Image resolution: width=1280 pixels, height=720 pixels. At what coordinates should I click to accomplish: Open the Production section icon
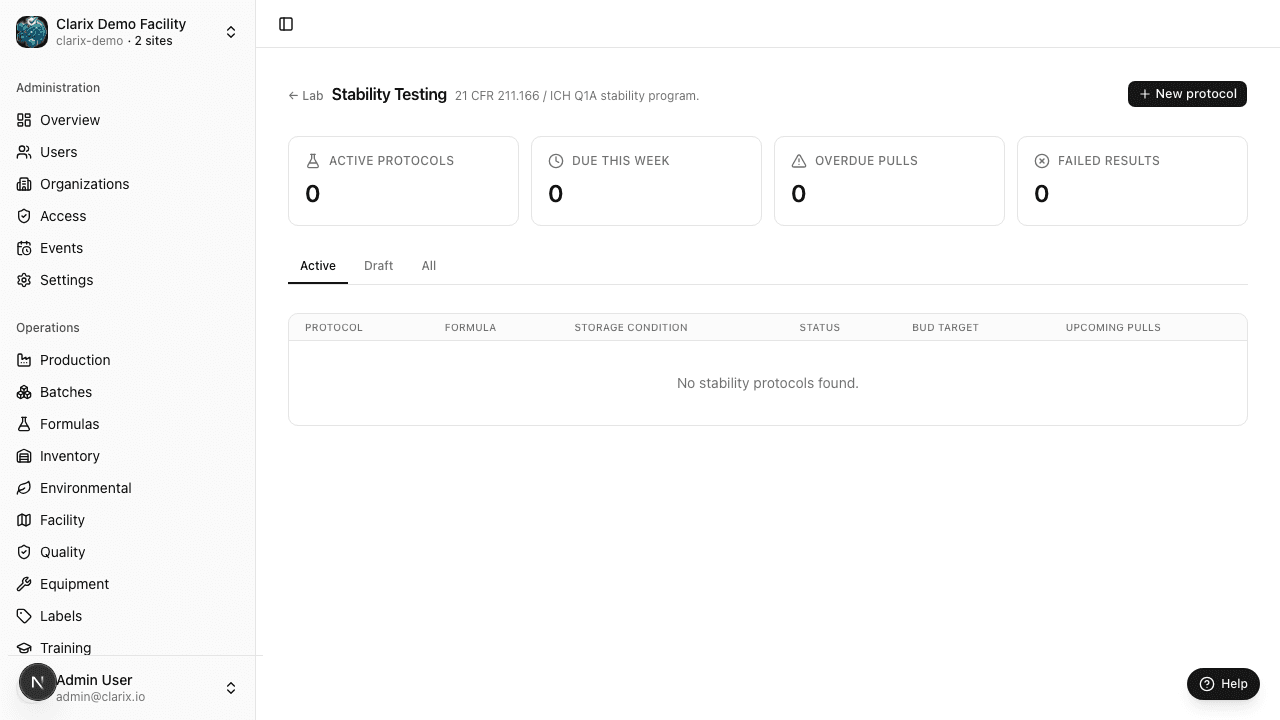24,360
